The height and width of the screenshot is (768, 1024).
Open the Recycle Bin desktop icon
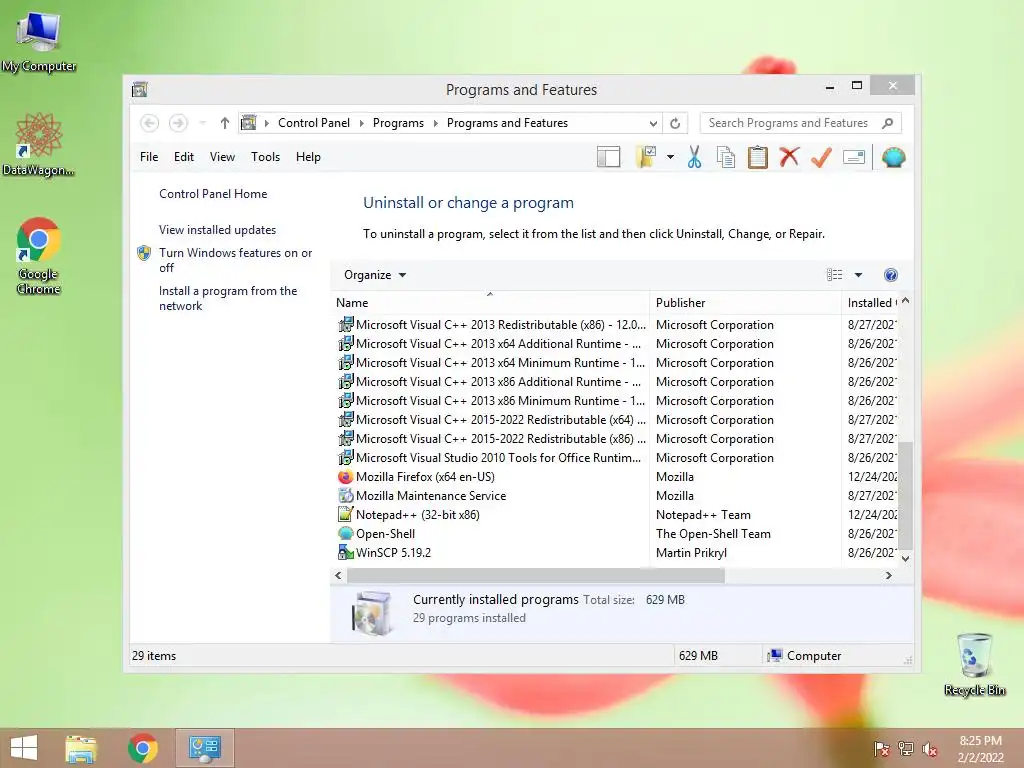coord(974,664)
